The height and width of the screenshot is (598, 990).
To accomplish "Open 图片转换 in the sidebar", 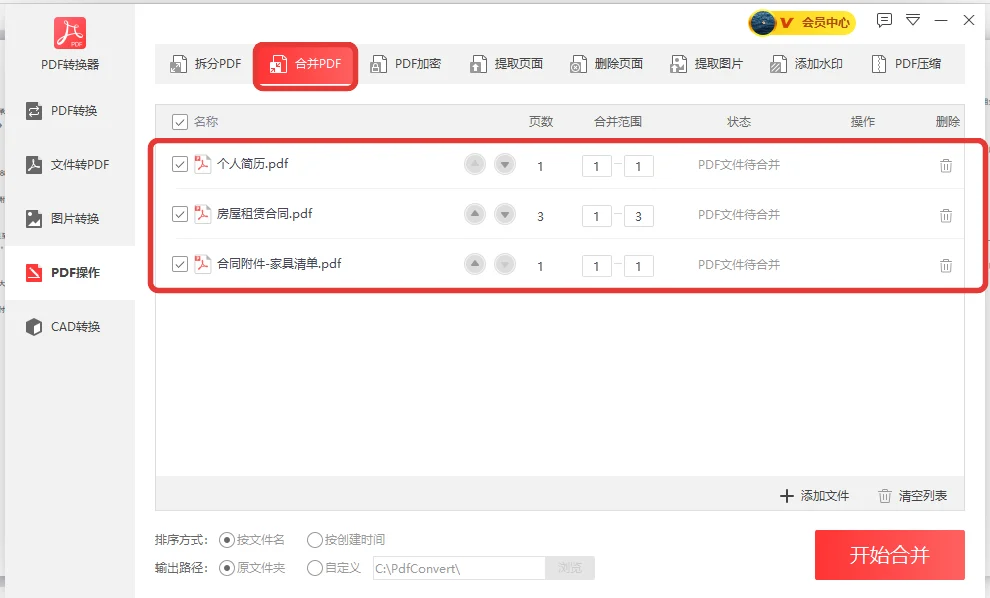I will (70, 219).
